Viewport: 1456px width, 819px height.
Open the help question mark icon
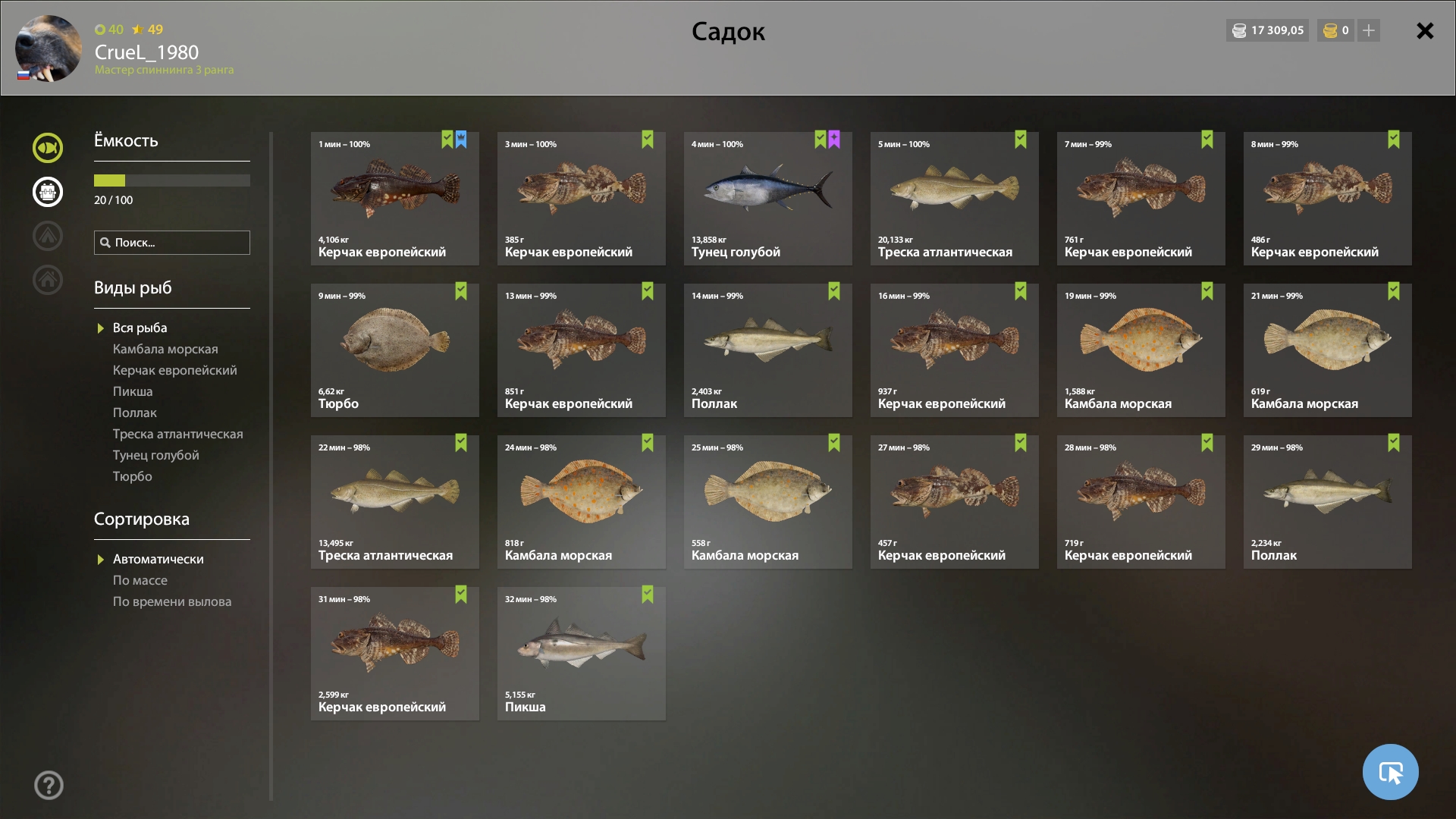[x=49, y=786]
